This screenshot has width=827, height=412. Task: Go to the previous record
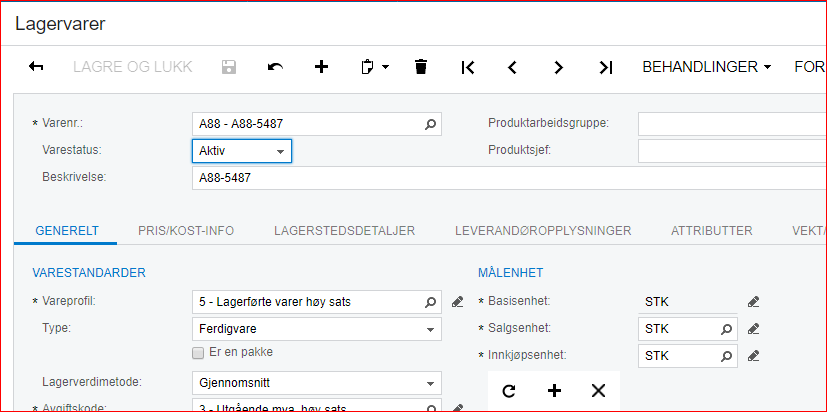(x=512, y=67)
